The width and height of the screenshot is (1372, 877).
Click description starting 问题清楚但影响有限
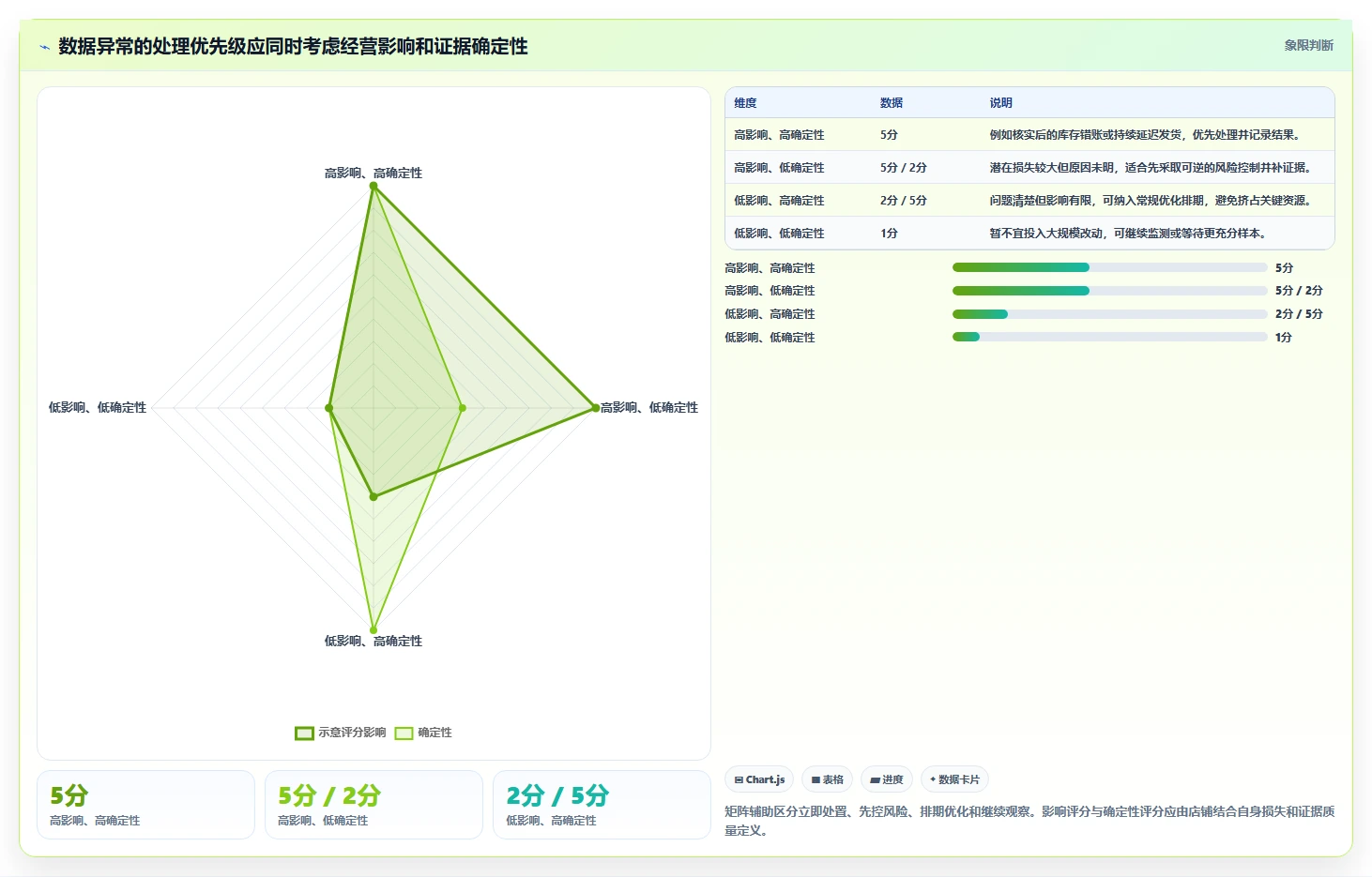1153,201
